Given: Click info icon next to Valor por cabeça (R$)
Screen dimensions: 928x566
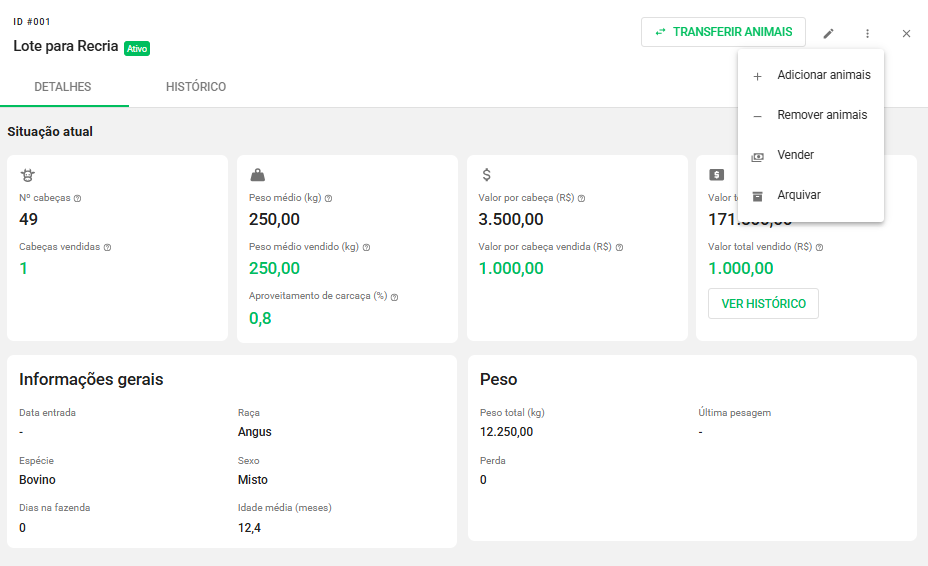Looking at the screenshot, I should pyautogui.click(x=581, y=198).
